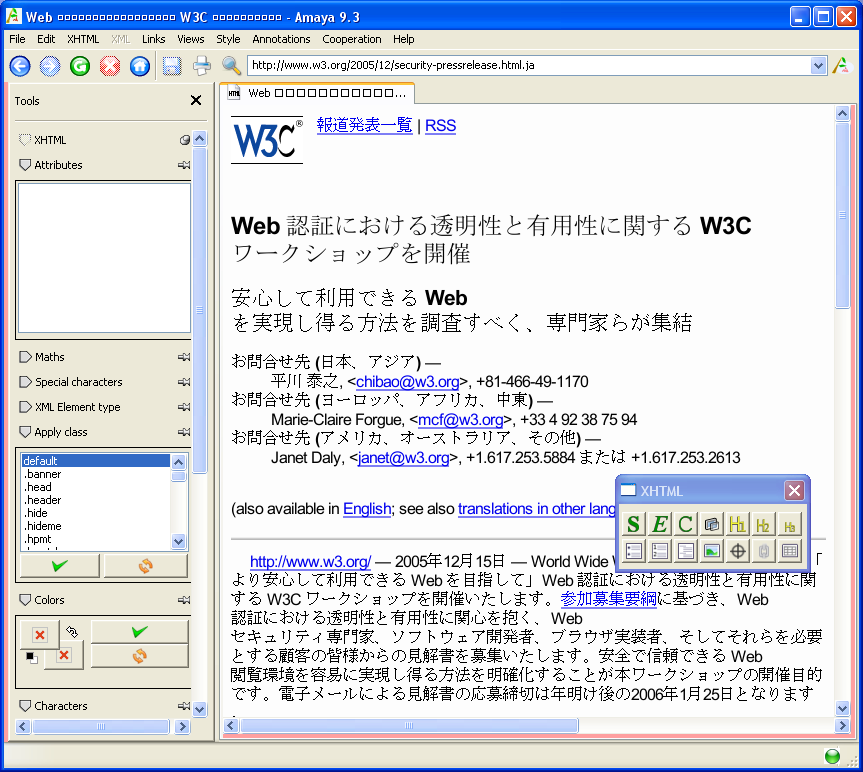Click the target anchor icon in XHTML palette

[738, 550]
